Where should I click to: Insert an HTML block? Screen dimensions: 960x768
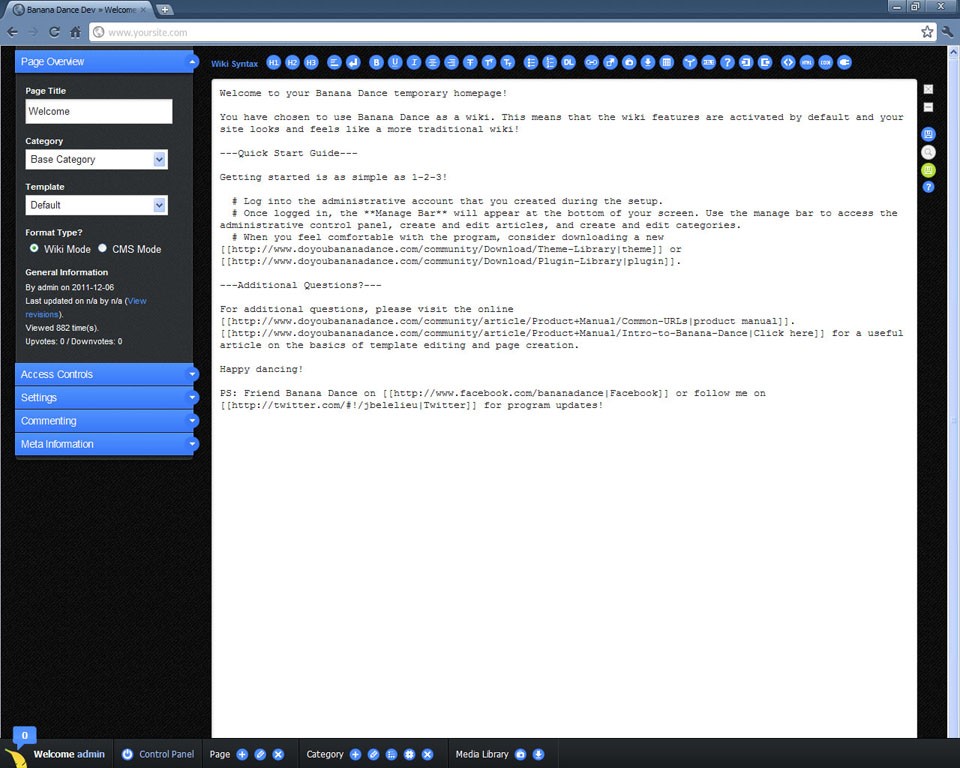click(807, 62)
